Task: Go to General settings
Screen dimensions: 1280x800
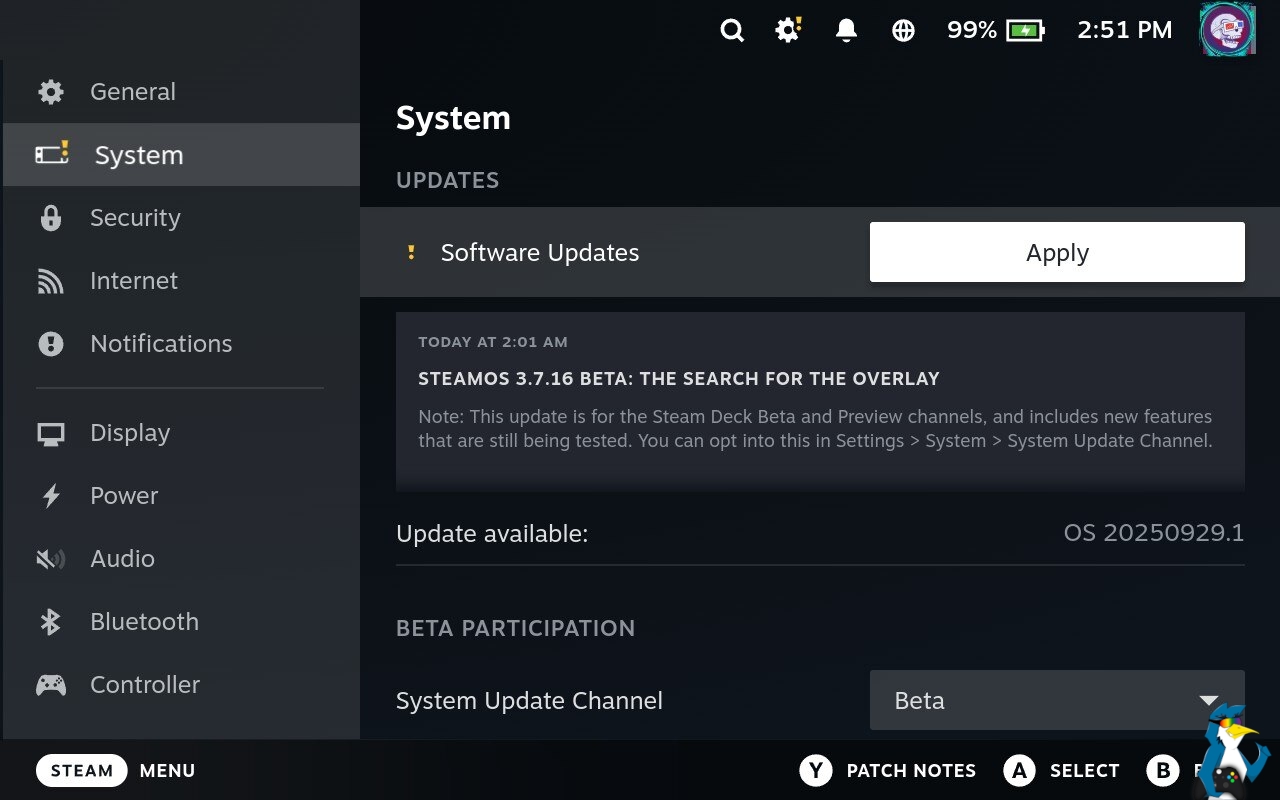Action: click(132, 92)
